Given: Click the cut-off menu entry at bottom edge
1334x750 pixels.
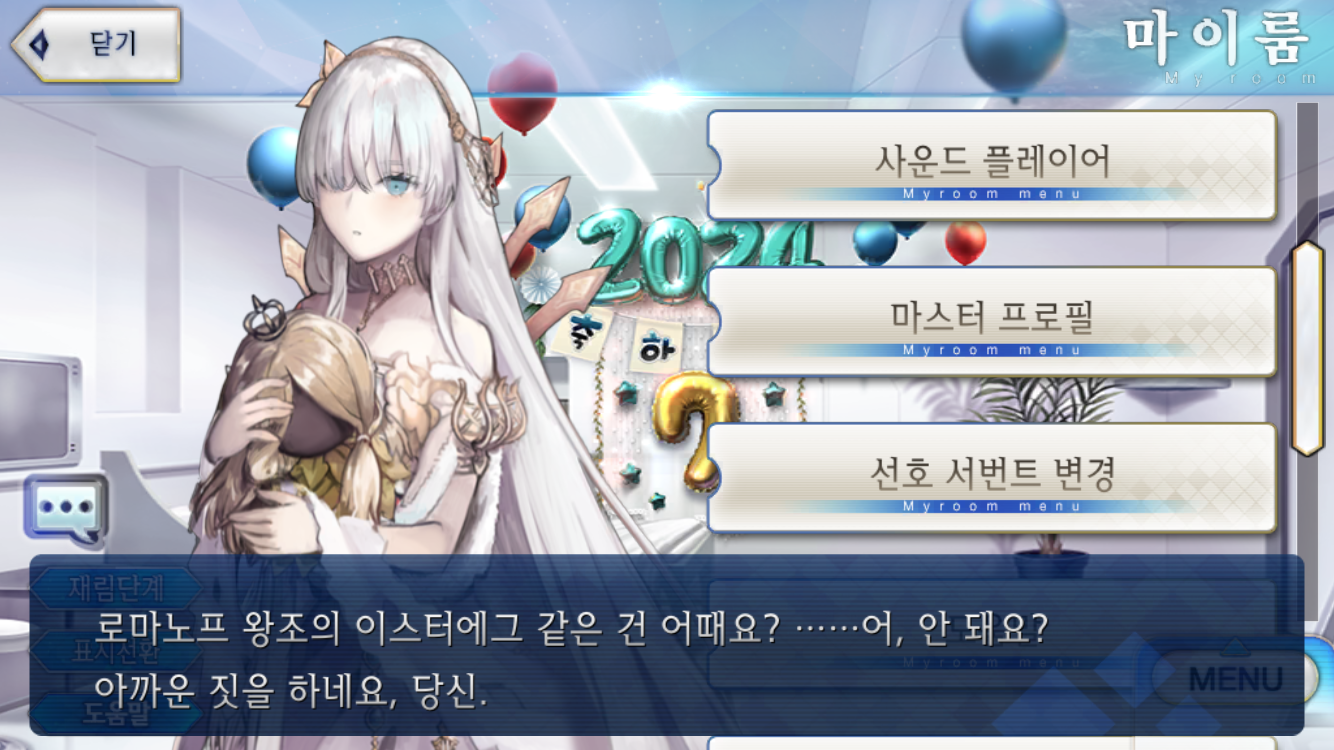Looking at the screenshot, I should [x=992, y=742].
